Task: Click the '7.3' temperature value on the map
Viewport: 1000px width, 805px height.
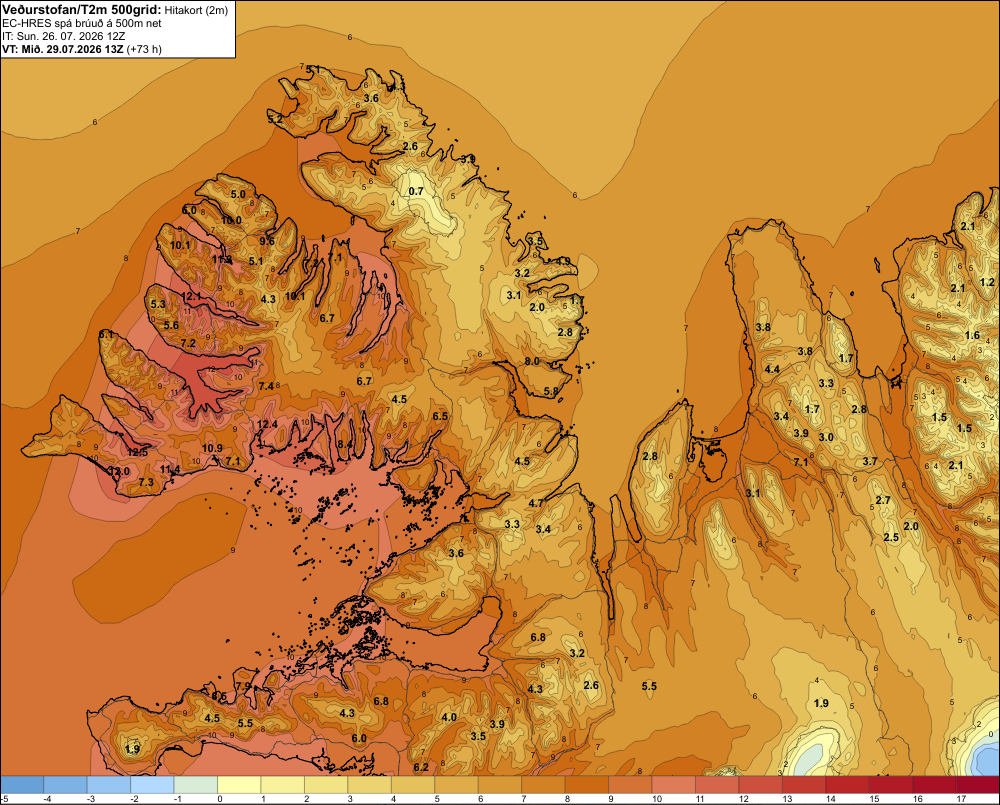Action: tap(146, 482)
